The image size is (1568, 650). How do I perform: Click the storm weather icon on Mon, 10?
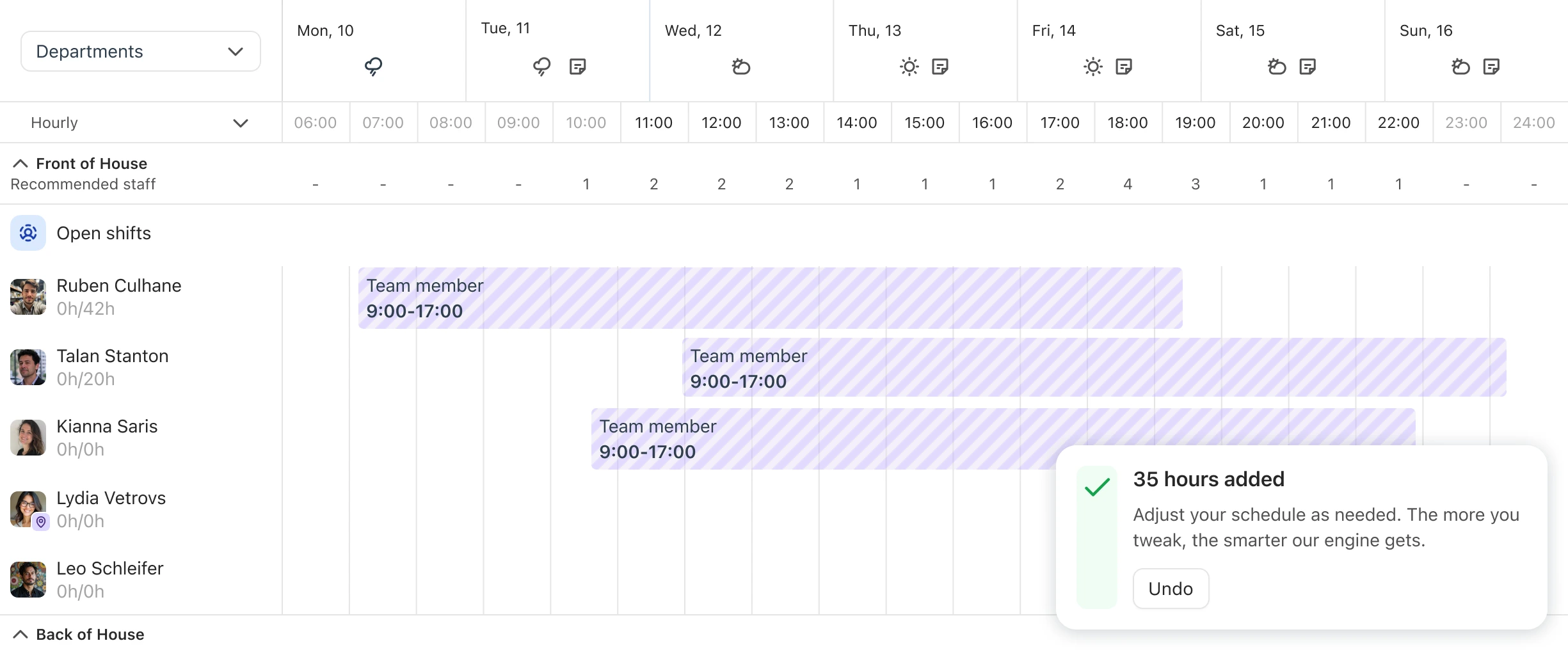point(374,67)
